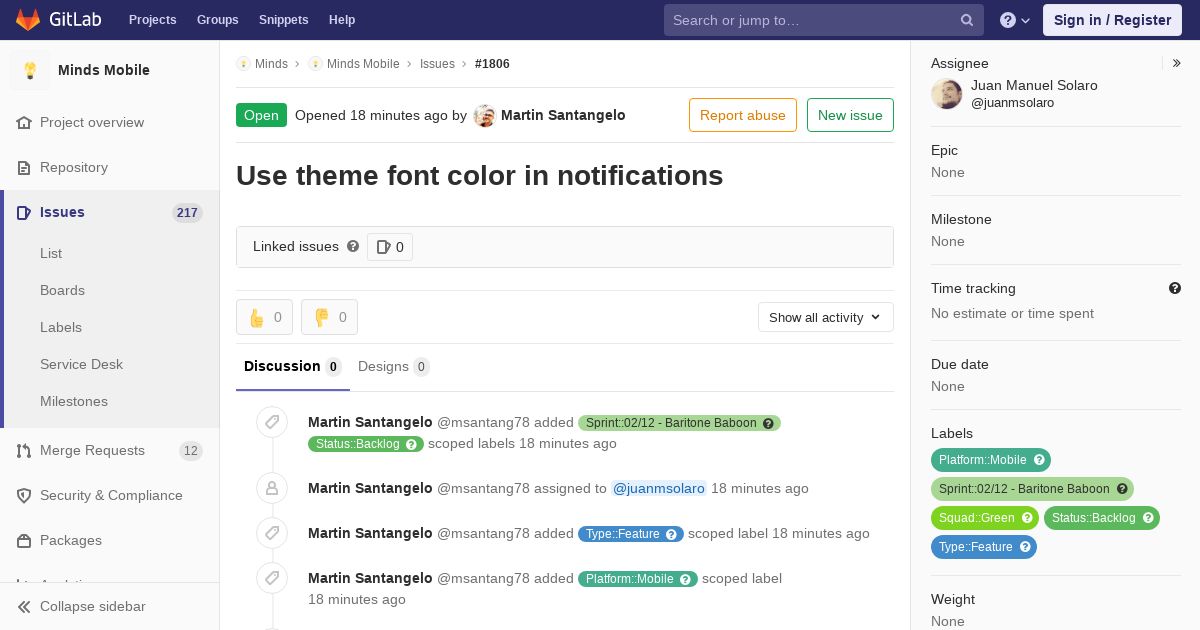Viewport: 1200px width, 630px height.
Task: Click the 217 issues count badge
Action: pyautogui.click(x=187, y=212)
